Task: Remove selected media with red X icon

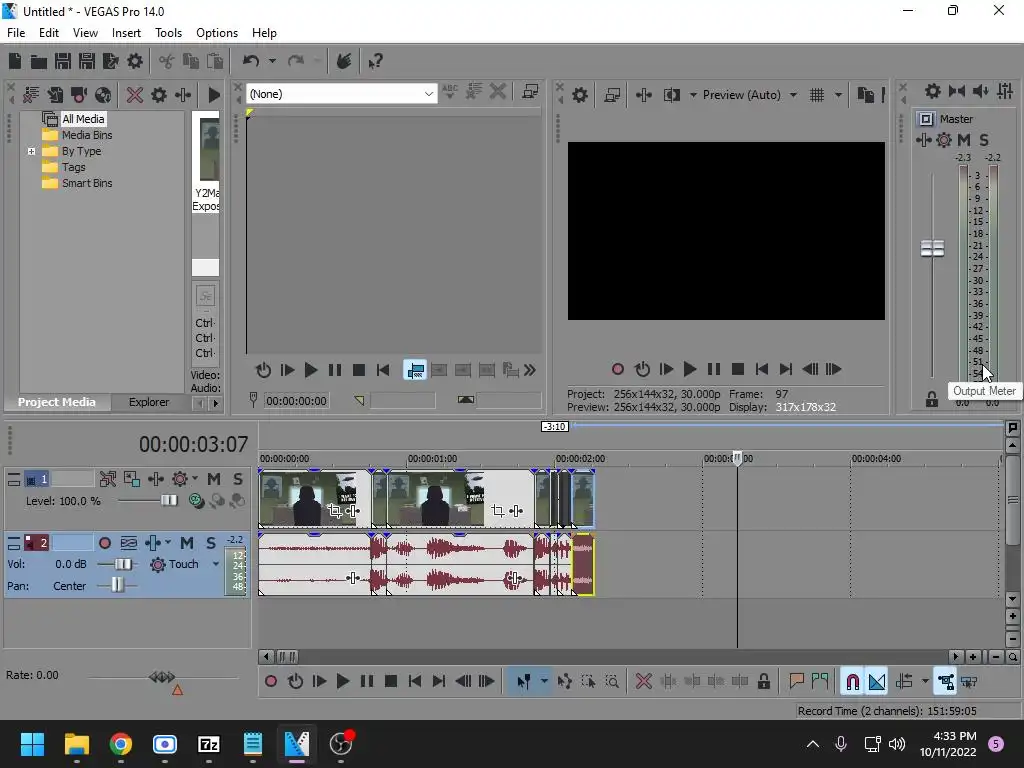Action: tap(135, 95)
